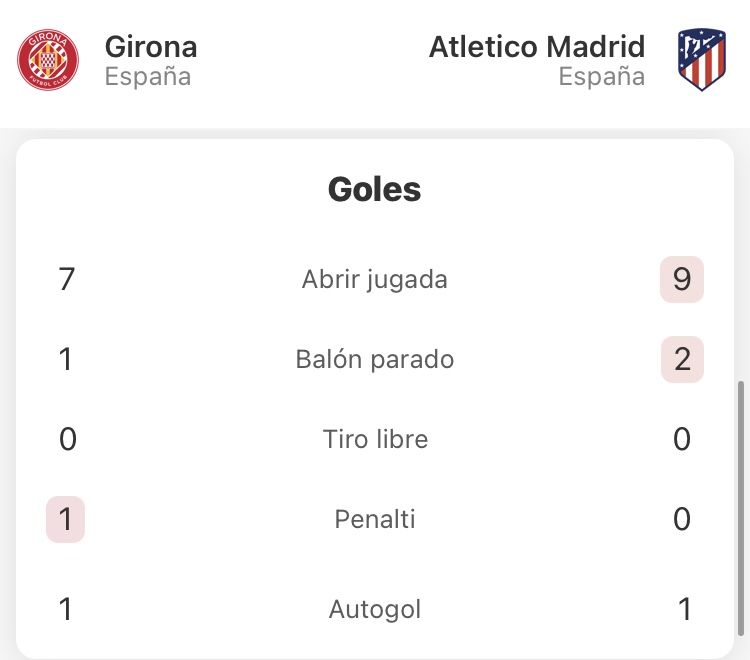Click Atletico's highlighted 9 open play goals
Viewport: 750px width, 660px height.
(x=682, y=279)
